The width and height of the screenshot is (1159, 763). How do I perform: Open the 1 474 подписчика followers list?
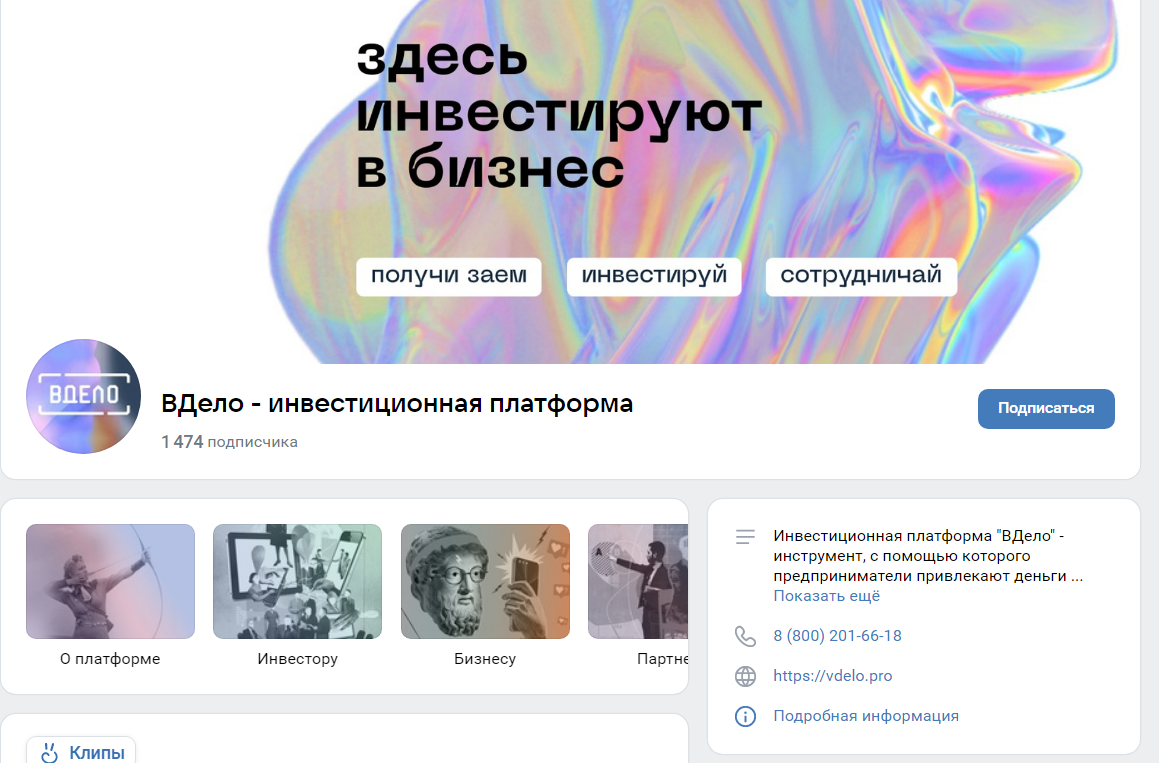[229, 441]
